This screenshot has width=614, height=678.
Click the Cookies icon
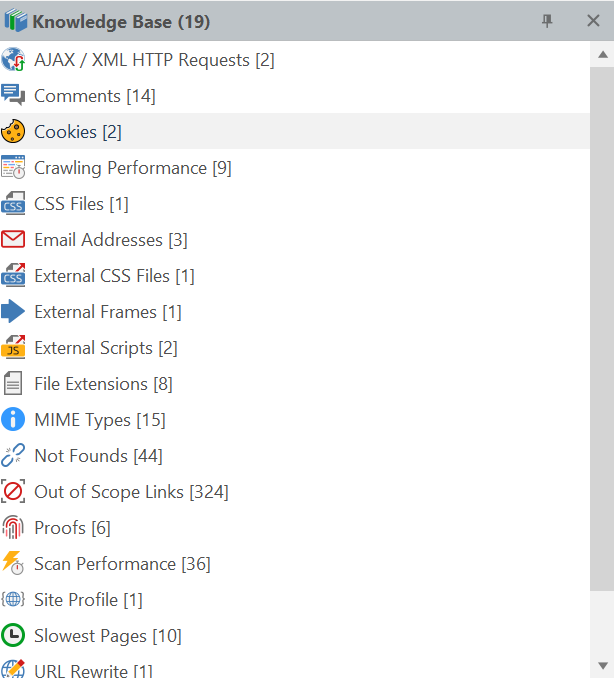click(x=14, y=132)
